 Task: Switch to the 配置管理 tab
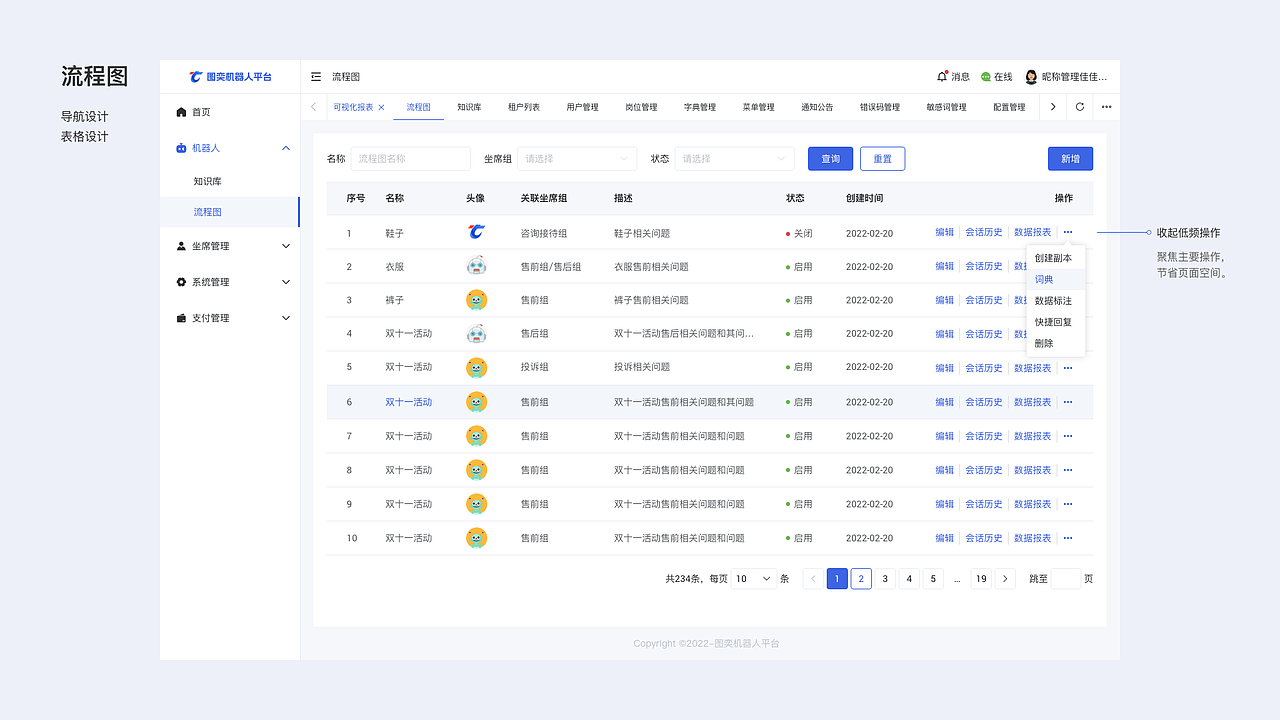1009,107
